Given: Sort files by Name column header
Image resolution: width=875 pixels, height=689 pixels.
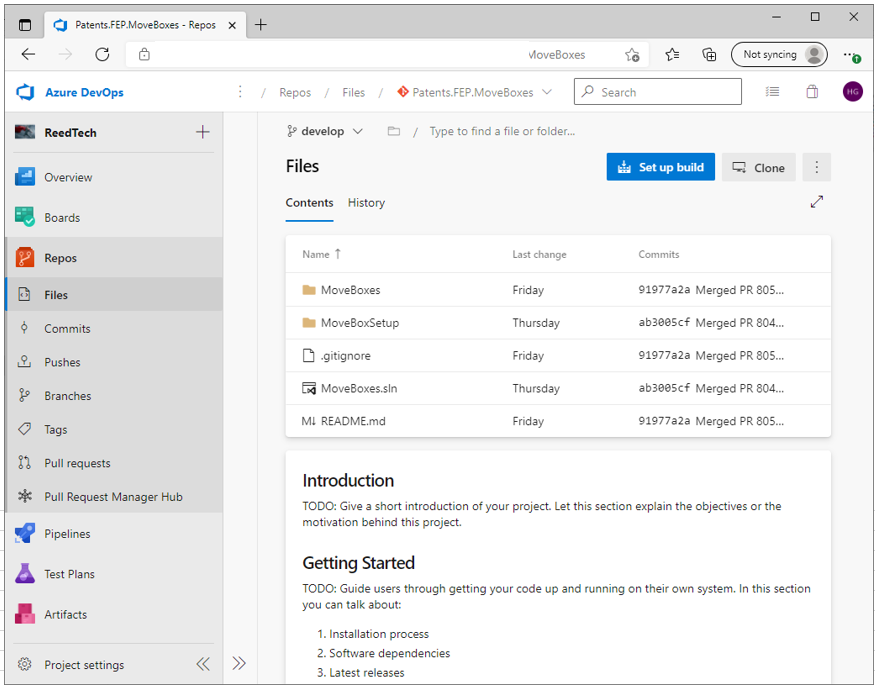Looking at the screenshot, I should (316, 254).
